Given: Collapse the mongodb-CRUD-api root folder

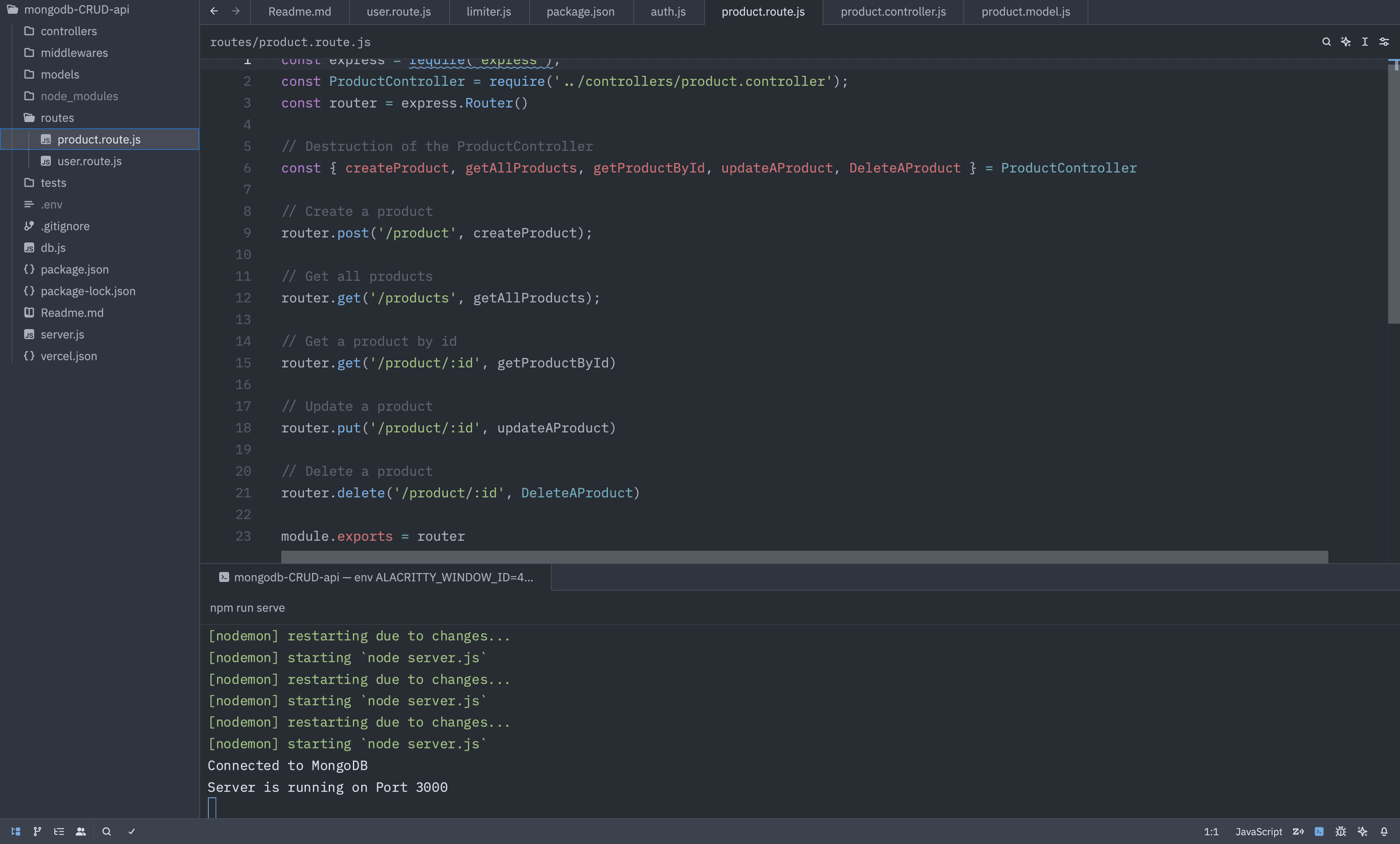Looking at the screenshot, I should tap(100, 9).
